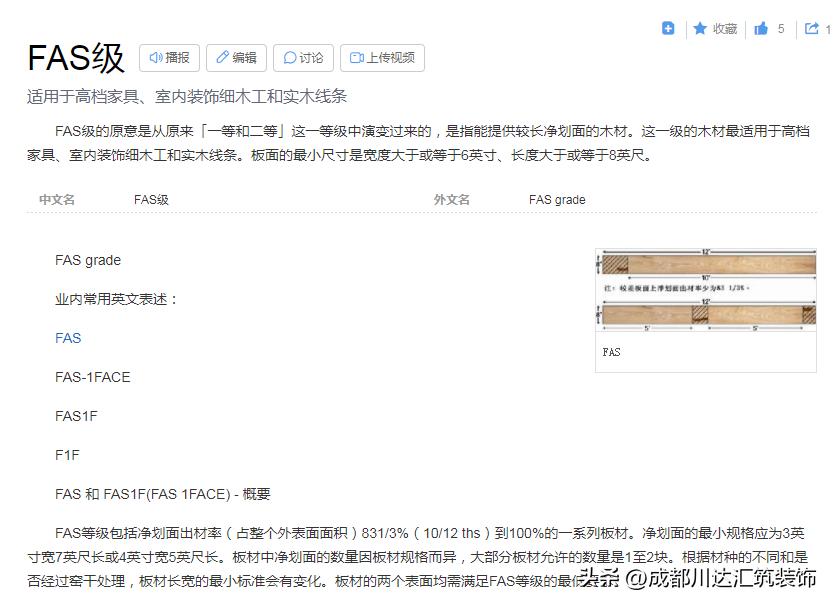Open the FAS hyperlink in the list

[x=67, y=338]
